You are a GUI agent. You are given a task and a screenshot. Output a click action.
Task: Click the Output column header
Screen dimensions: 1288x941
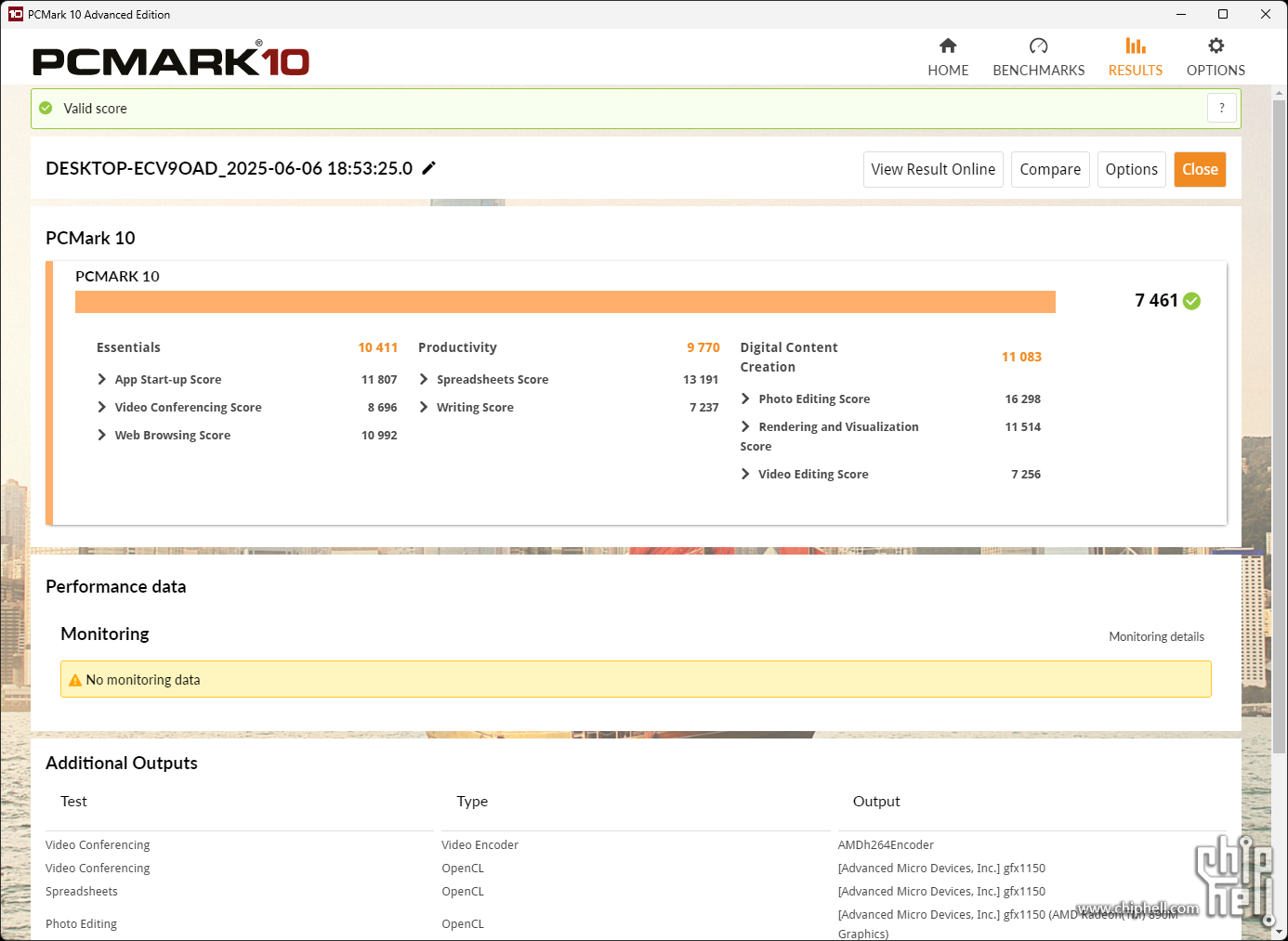tap(876, 801)
